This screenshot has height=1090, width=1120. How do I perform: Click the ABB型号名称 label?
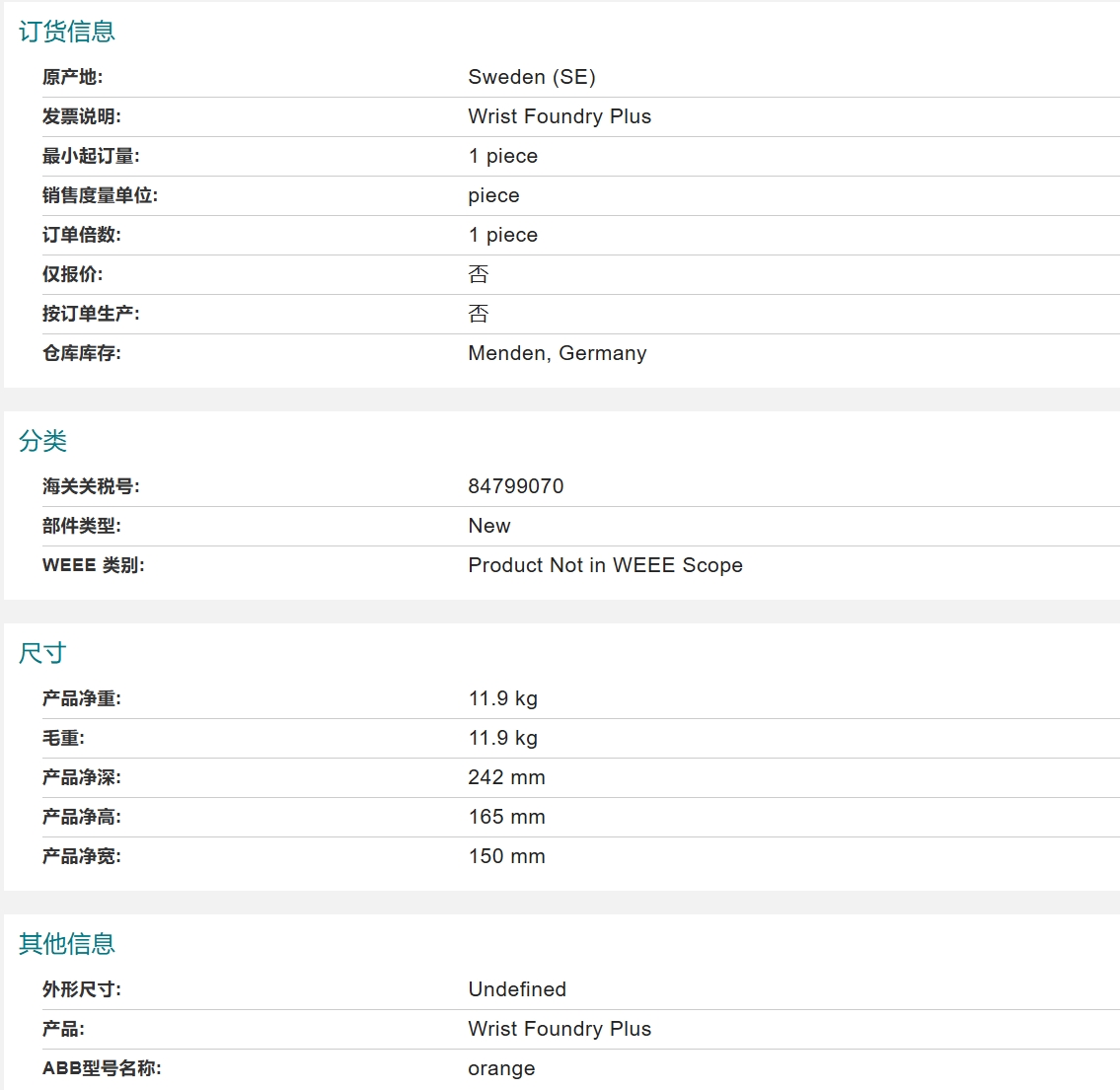102,1068
